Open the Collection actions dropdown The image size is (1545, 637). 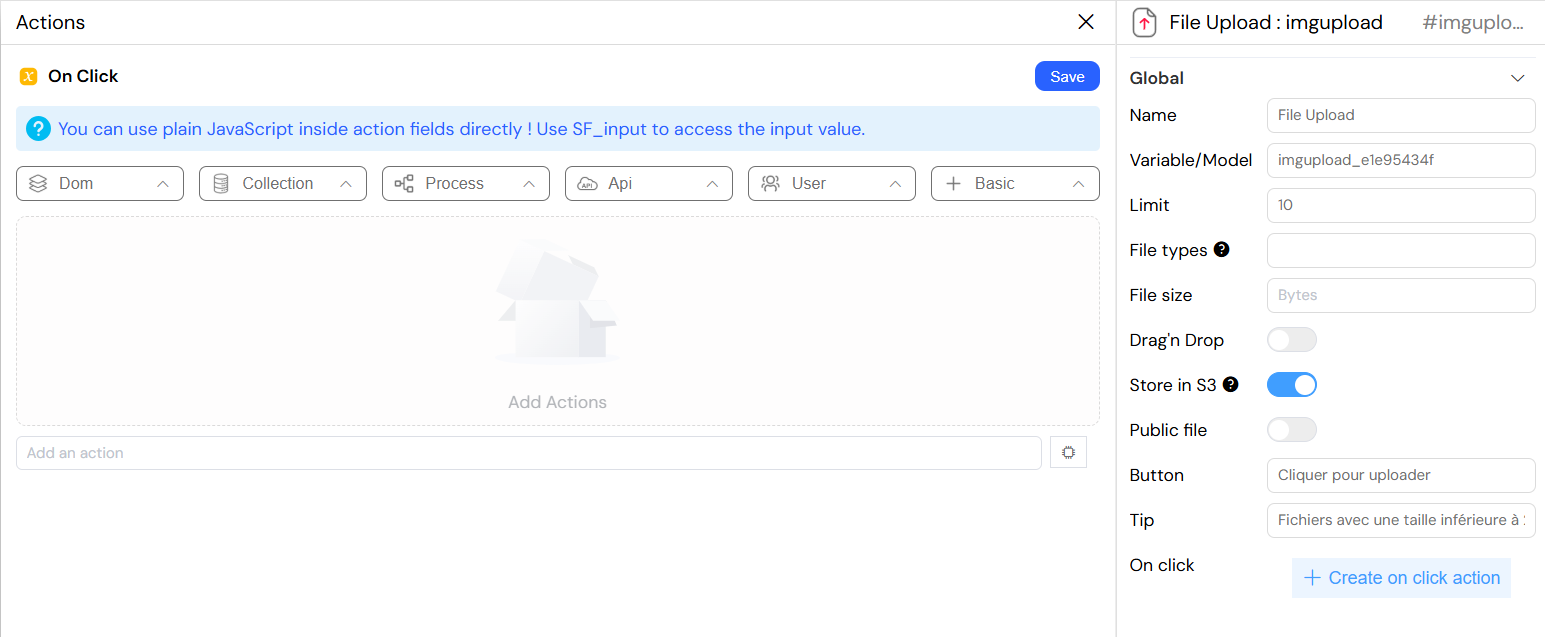pyautogui.click(x=283, y=184)
